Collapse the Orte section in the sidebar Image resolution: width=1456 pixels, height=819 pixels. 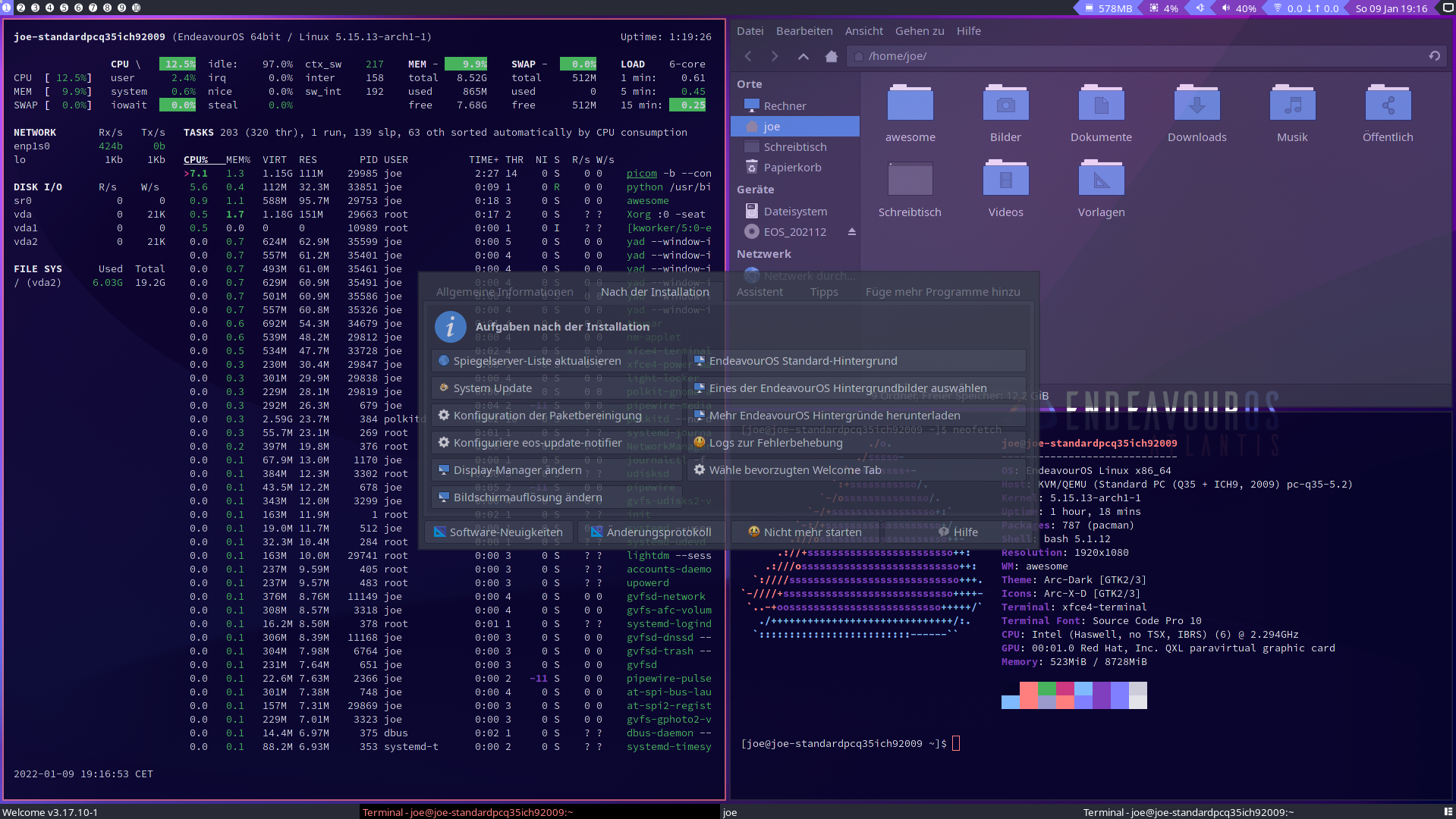[749, 83]
